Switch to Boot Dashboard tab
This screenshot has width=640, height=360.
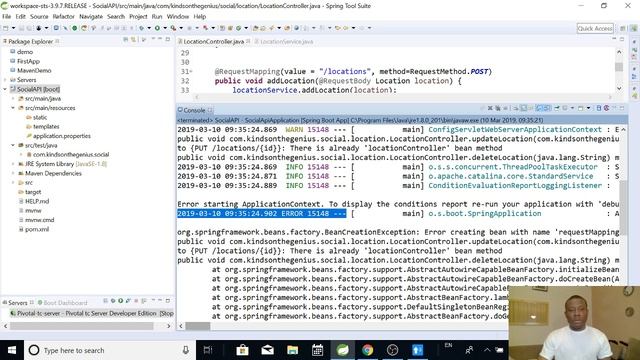(x=62, y=303)
